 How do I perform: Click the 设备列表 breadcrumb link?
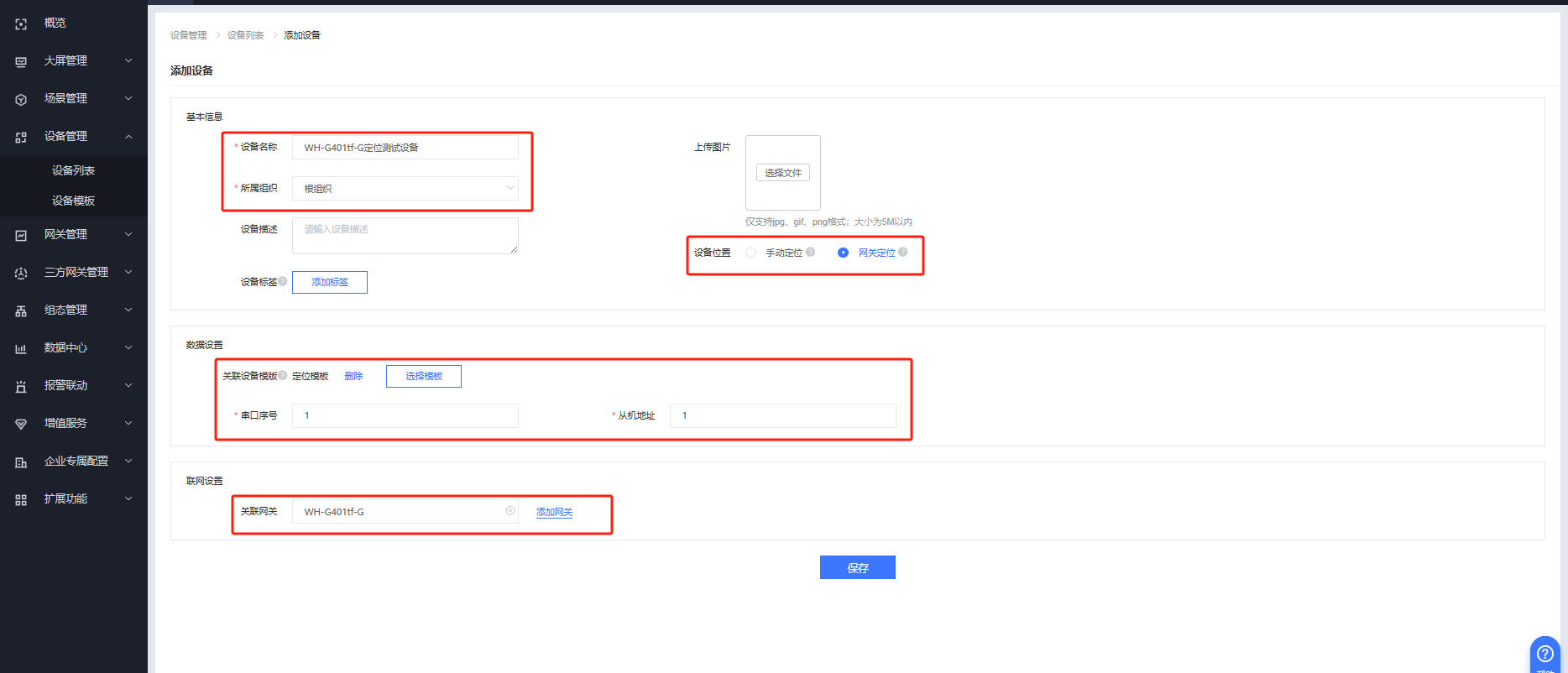click(245, 35)
